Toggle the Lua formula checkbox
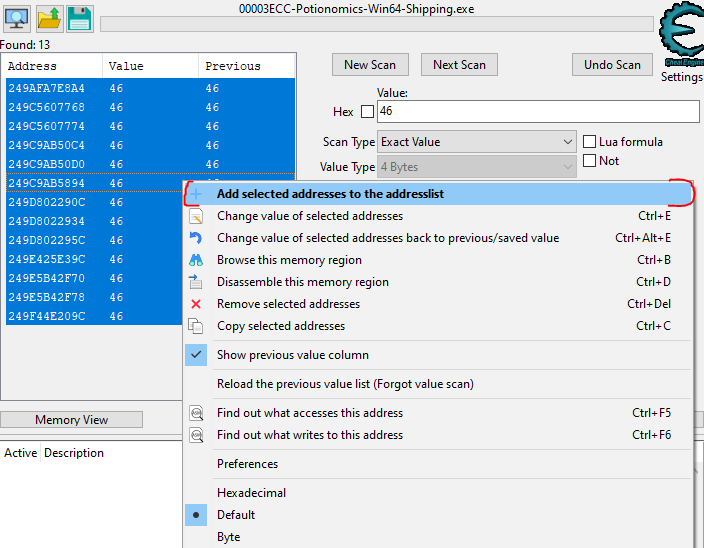Image resolution: width=704 pixels, height=548 pixels. point(590,142)
